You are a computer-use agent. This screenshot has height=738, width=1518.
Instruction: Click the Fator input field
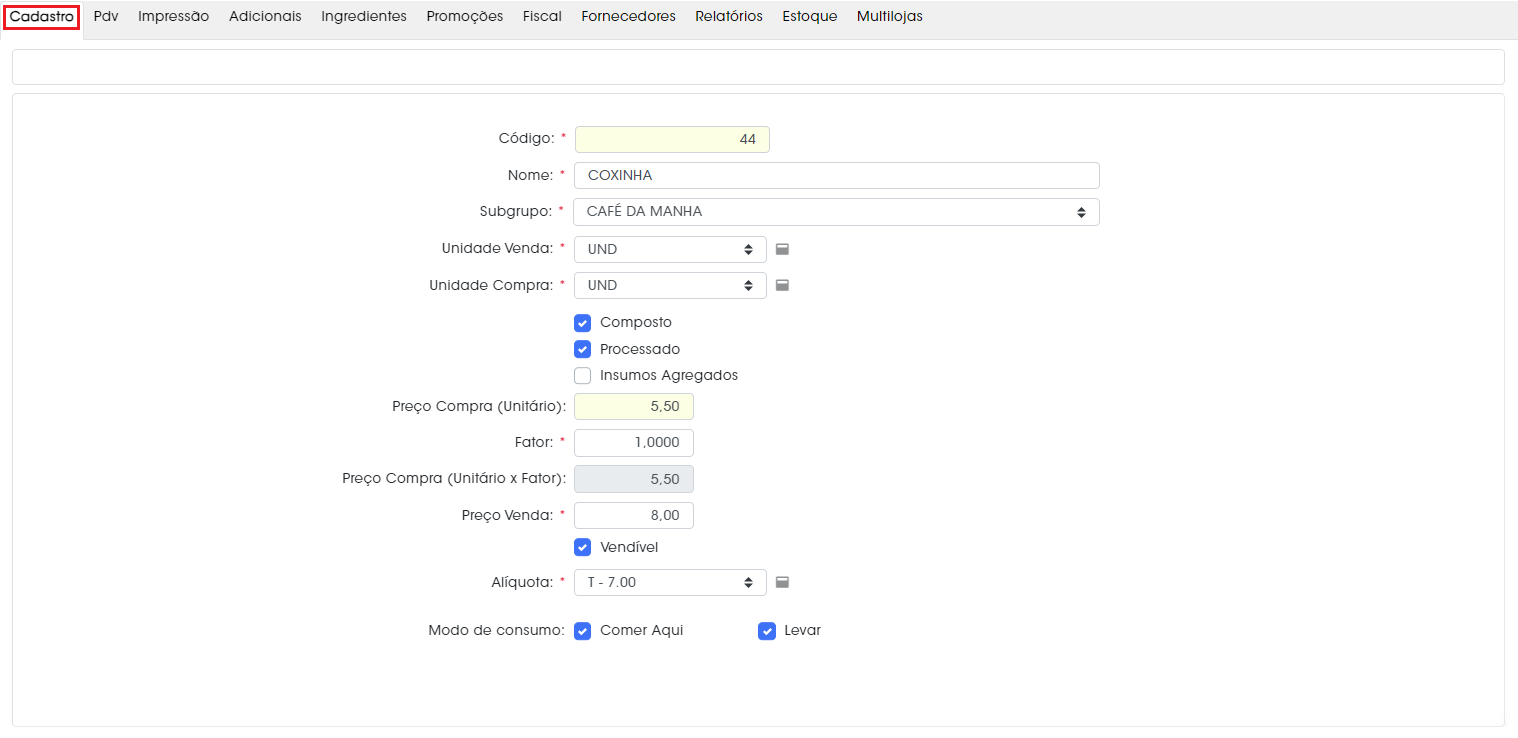[x=634, y=443]
